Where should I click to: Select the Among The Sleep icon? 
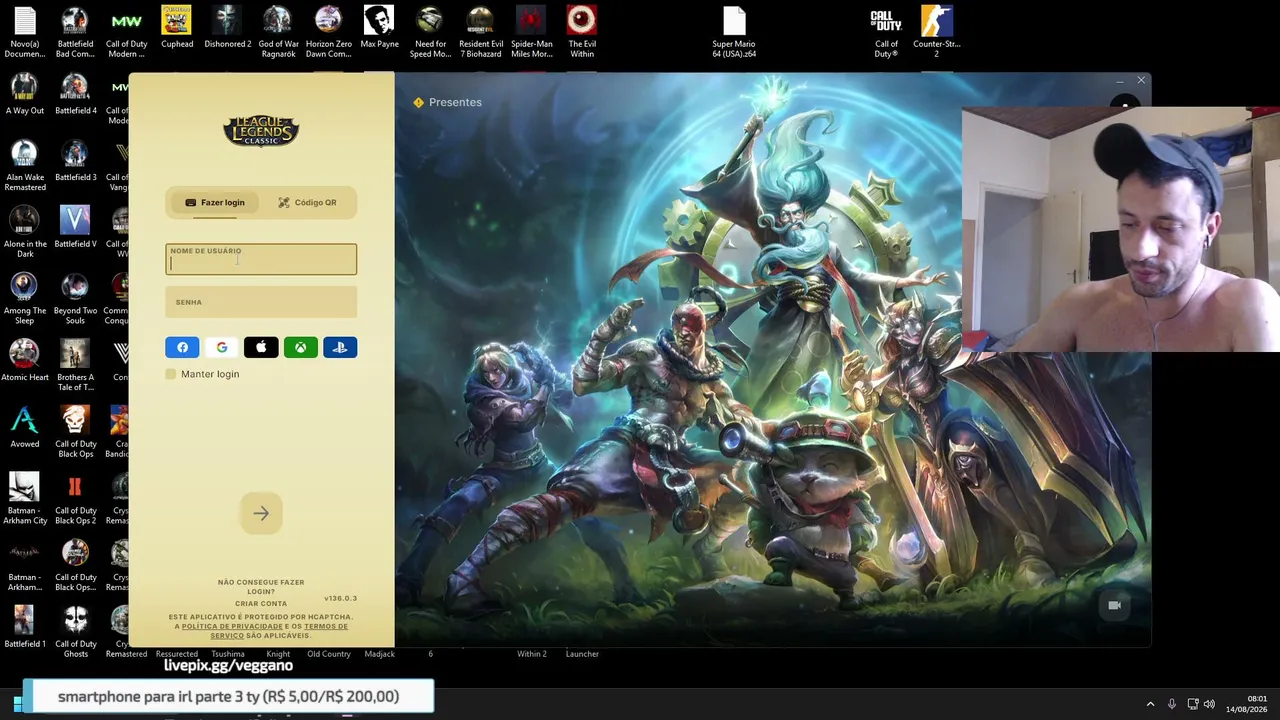24,300
